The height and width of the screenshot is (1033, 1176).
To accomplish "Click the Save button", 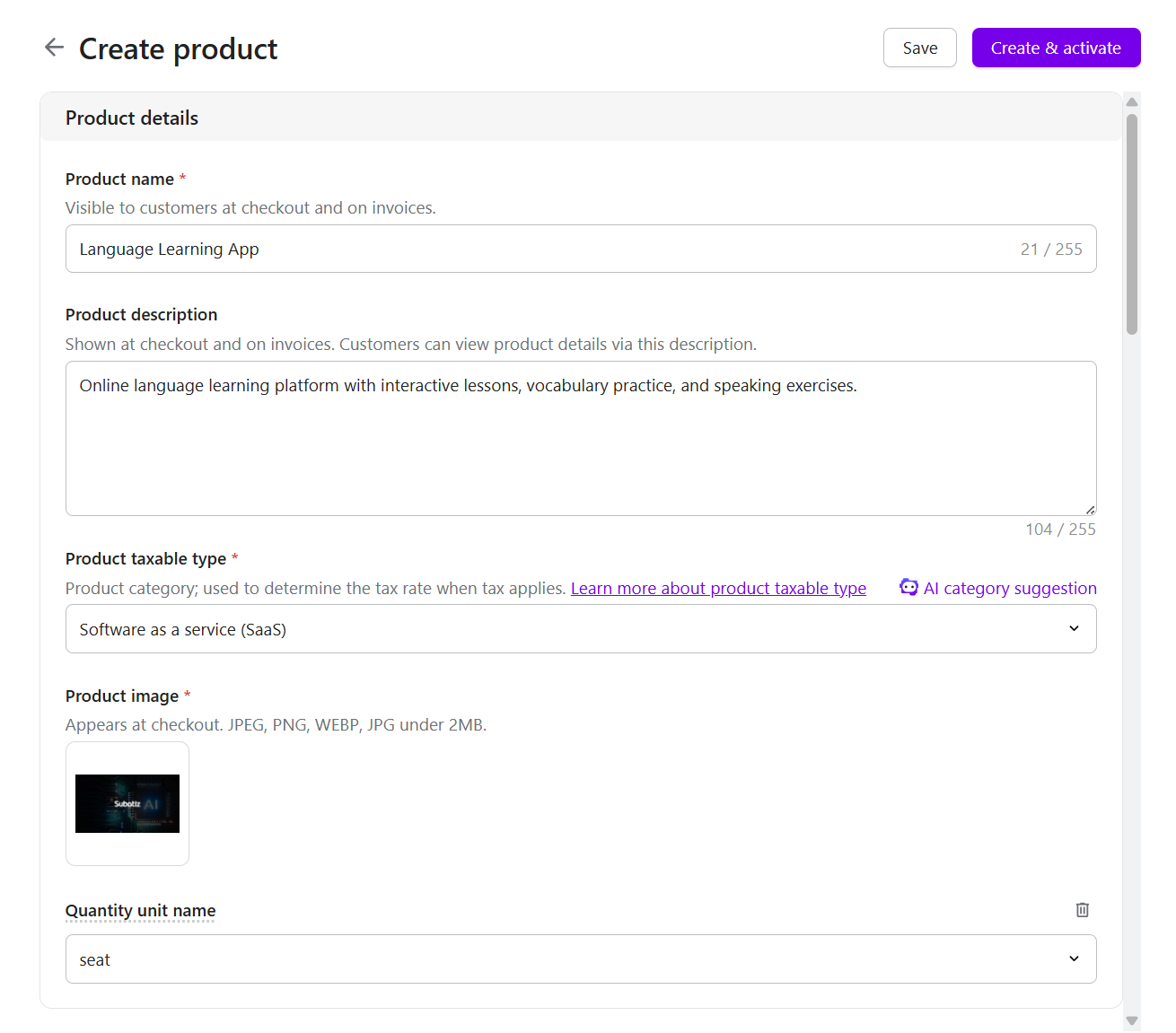I will (x=920, y=48).
